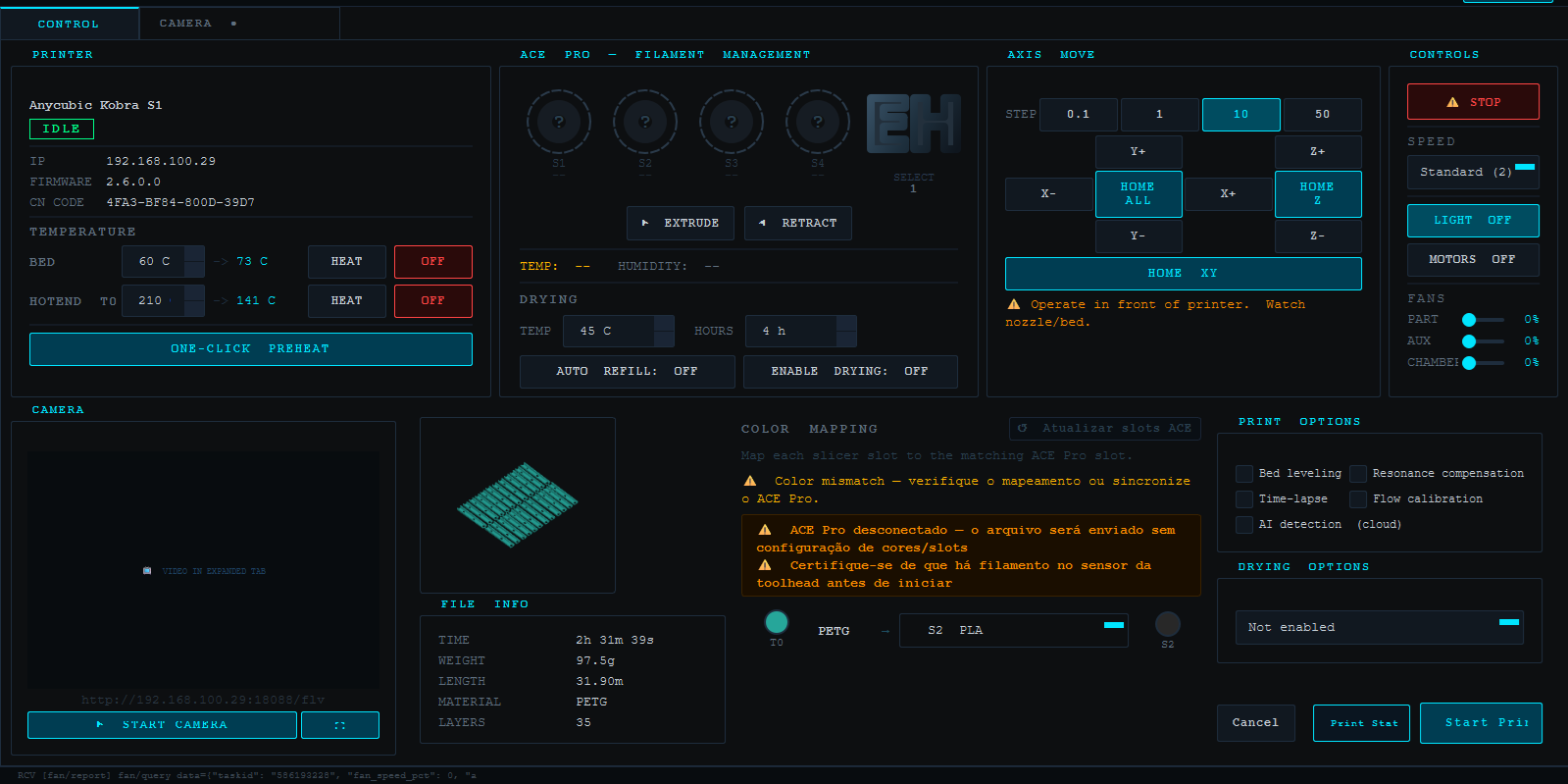Click the expand camera fullscreen icon button

click(340, 725)
